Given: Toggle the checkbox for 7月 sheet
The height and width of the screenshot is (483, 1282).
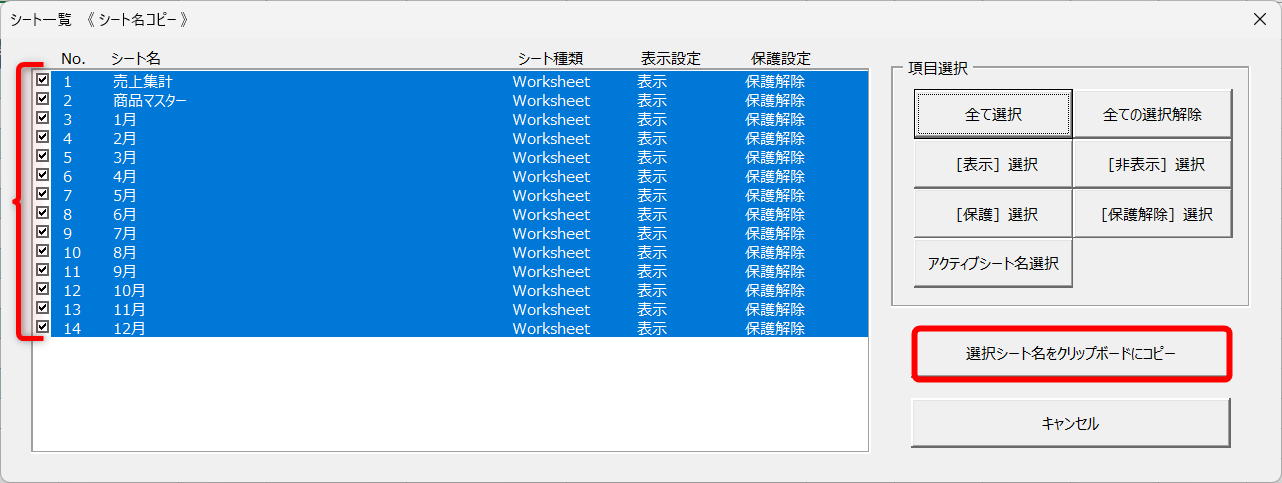Looking at the screenshot, I should click(43, 232).
